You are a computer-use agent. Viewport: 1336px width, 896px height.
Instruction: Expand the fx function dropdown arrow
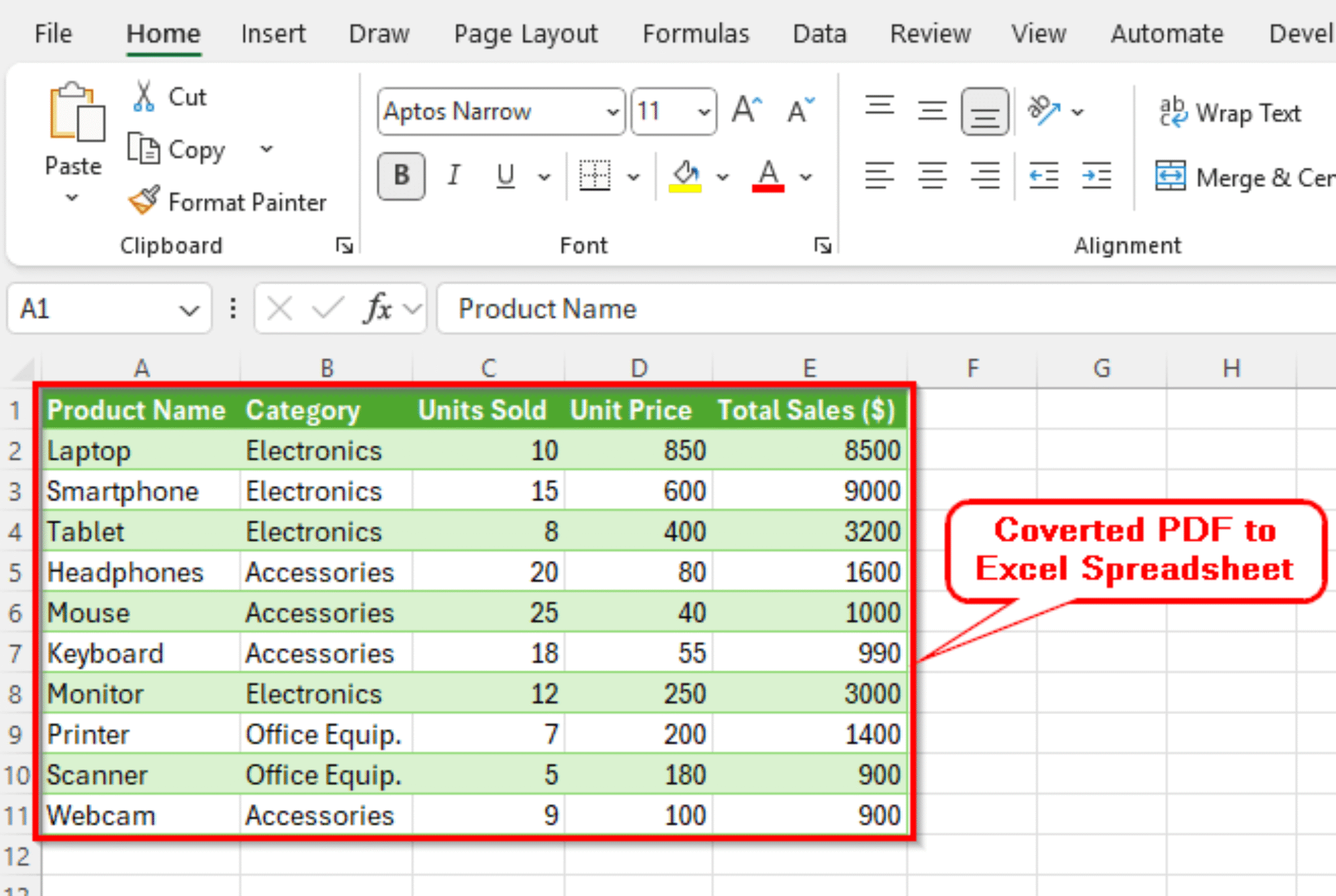click(412, 308)
